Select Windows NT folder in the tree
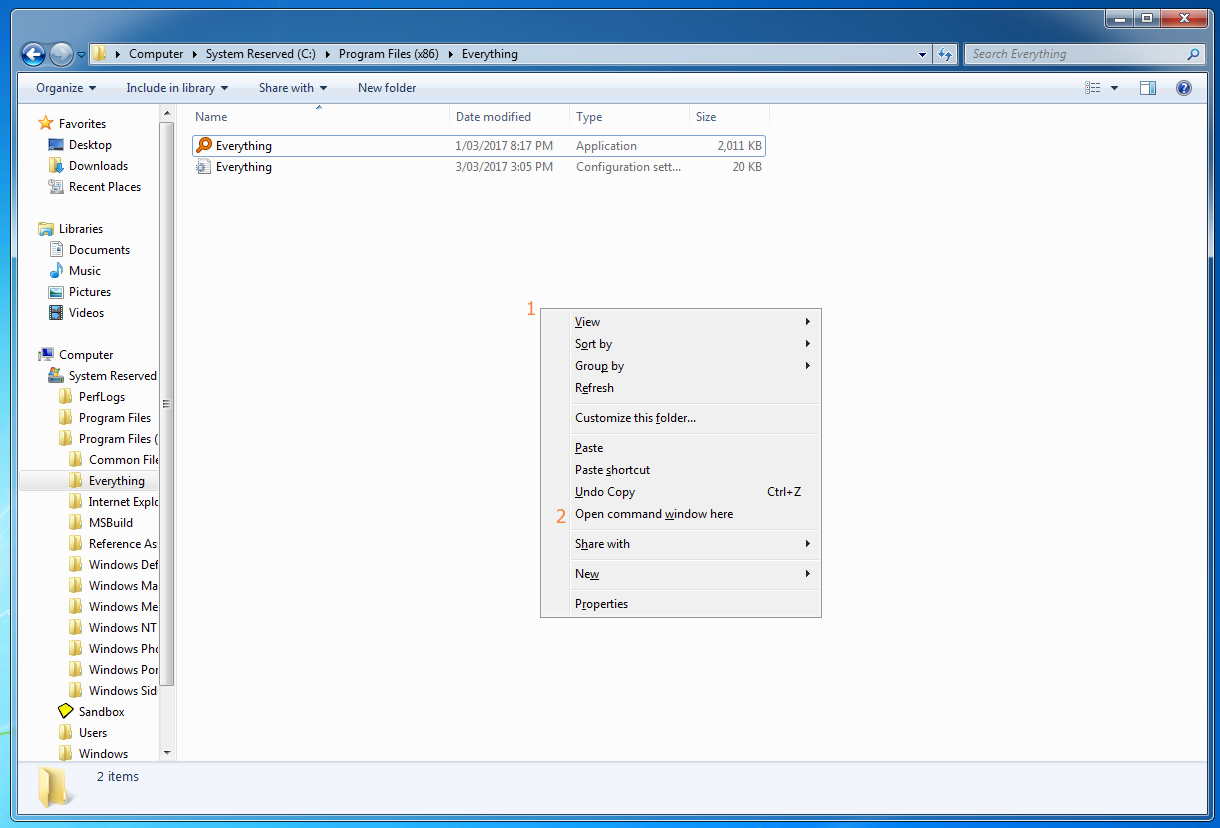The image size is (1220, 828). pos(122,628)
